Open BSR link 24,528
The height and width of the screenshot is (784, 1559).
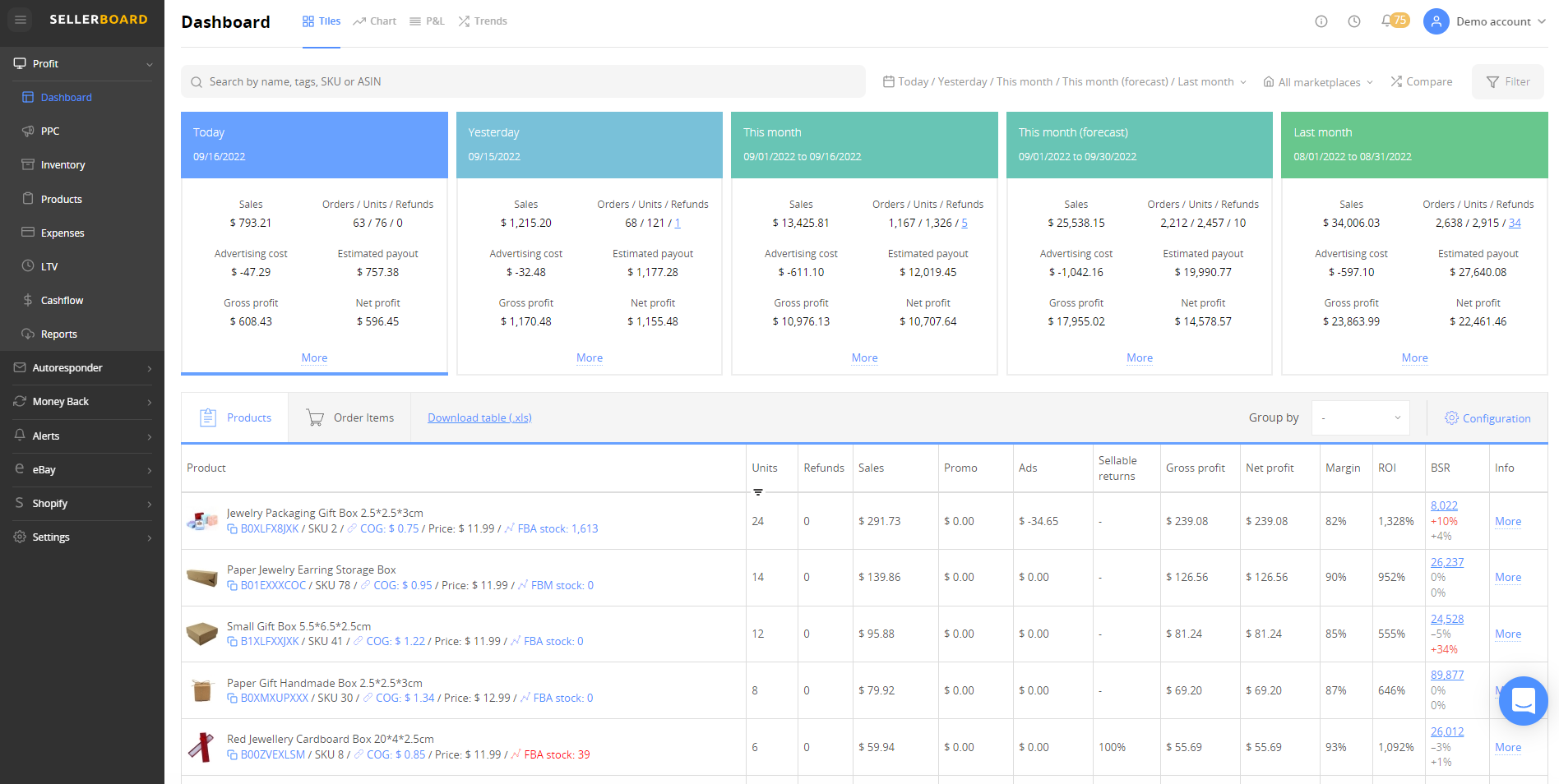[1447, 619]
